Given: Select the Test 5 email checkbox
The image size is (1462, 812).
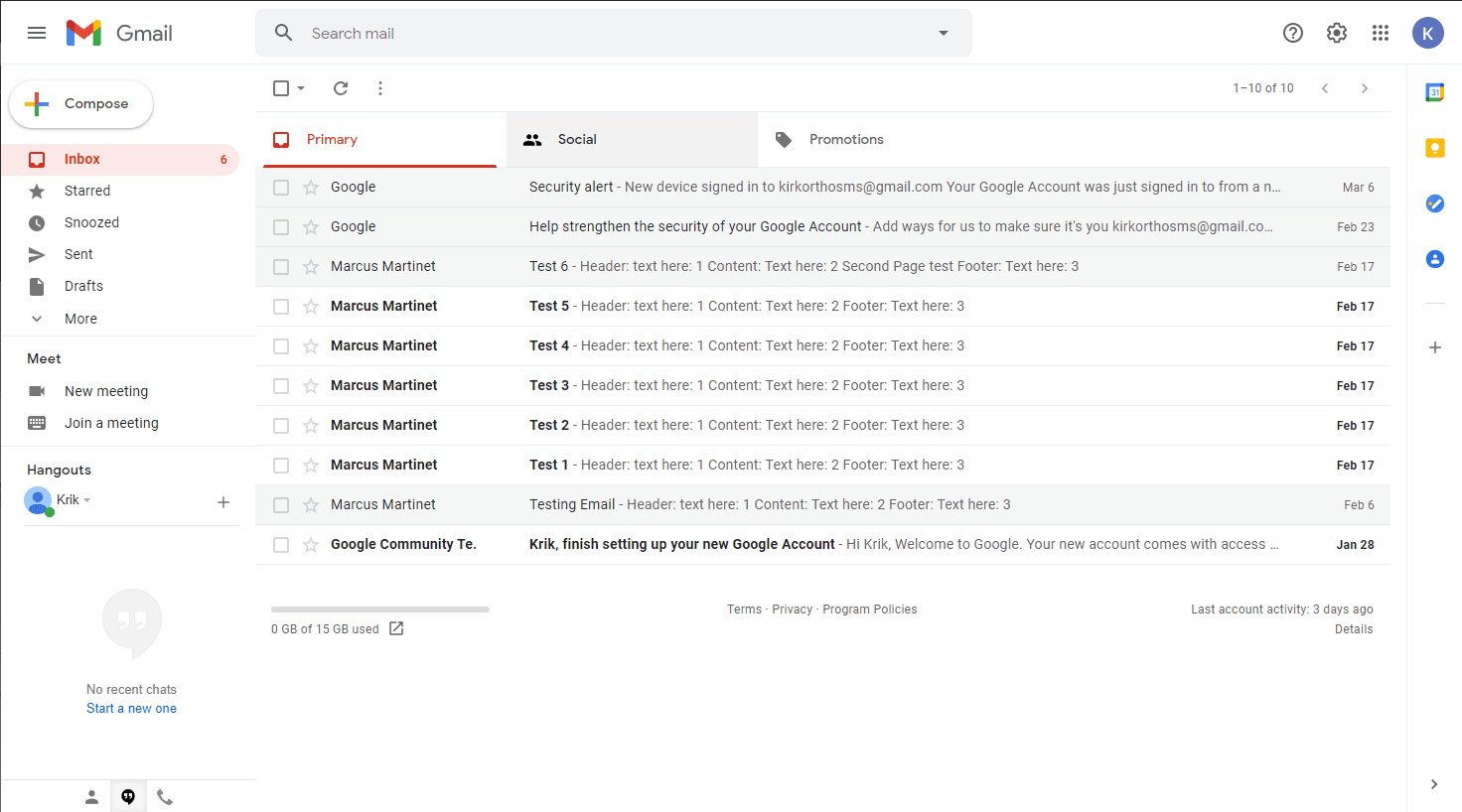Looking at the screenshot, I should coord(281,307).
